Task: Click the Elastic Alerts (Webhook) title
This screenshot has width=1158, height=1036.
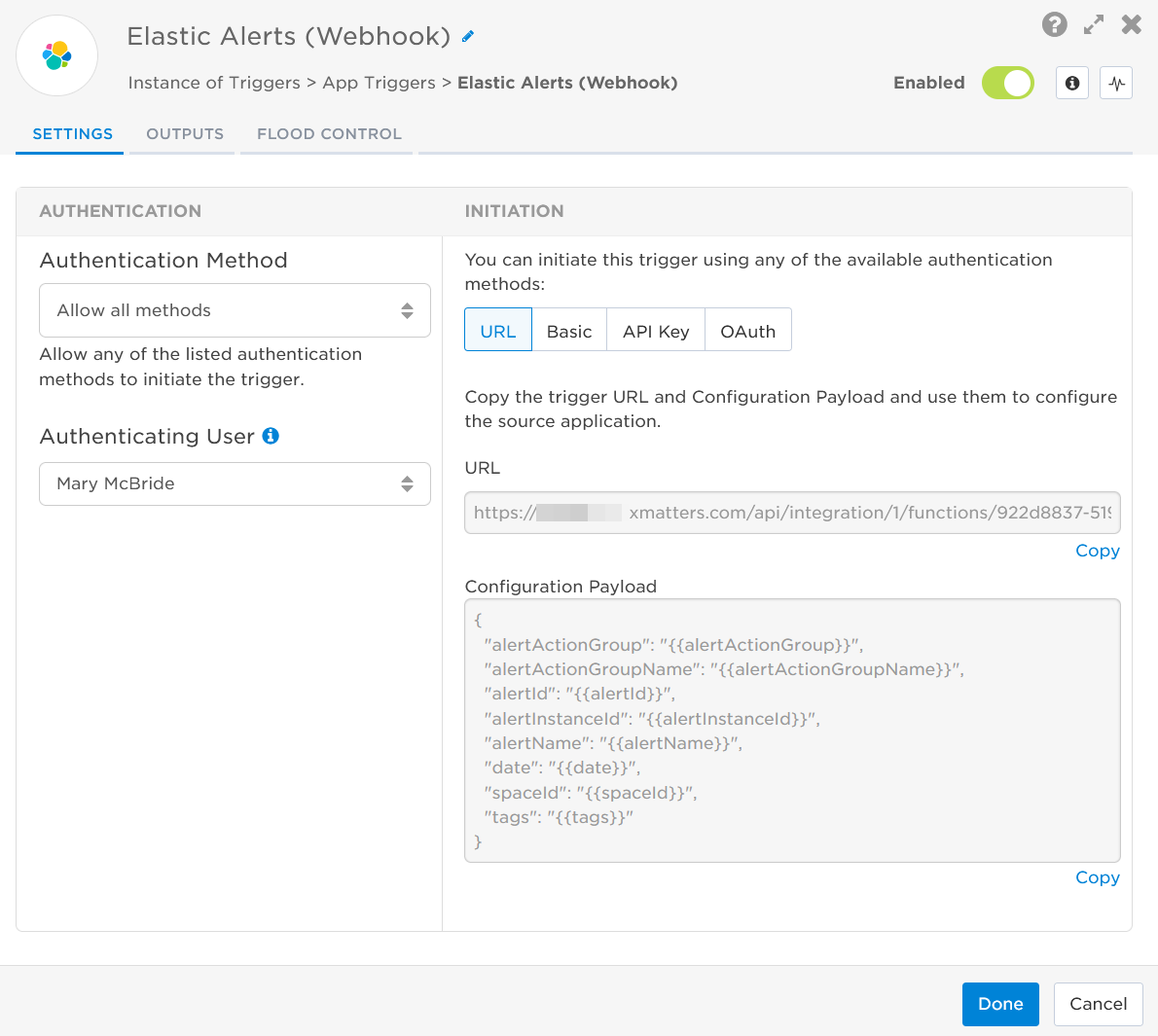Action: click(289, 36)
